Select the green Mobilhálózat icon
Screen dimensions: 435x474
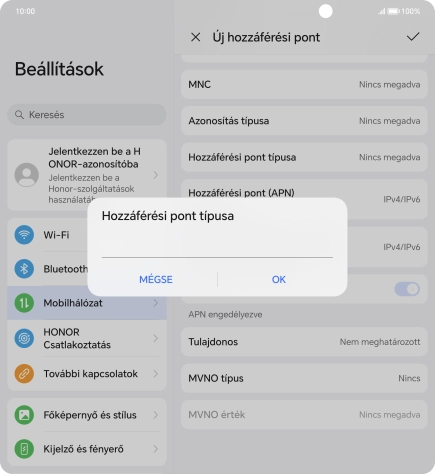24,303
